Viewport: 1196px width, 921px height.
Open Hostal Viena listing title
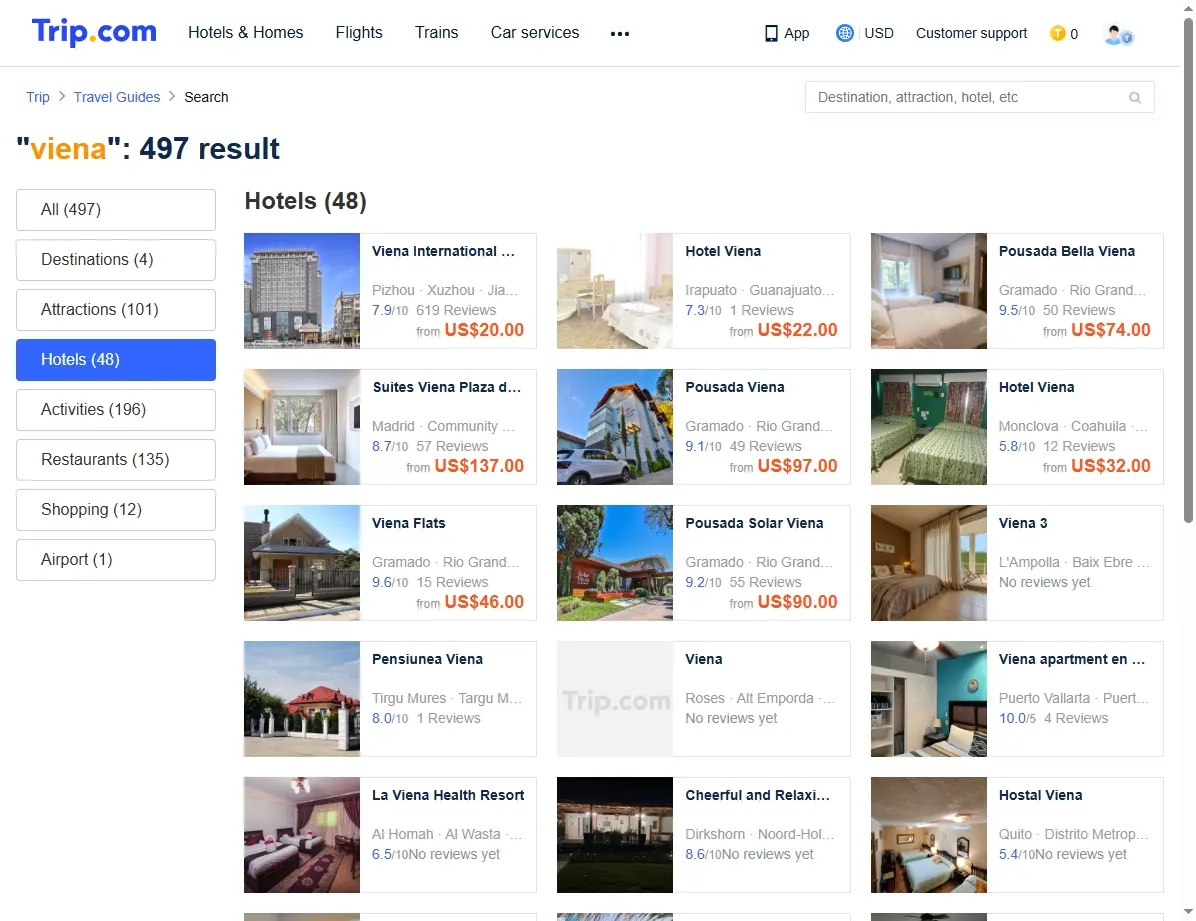(x=1040, y=795)
